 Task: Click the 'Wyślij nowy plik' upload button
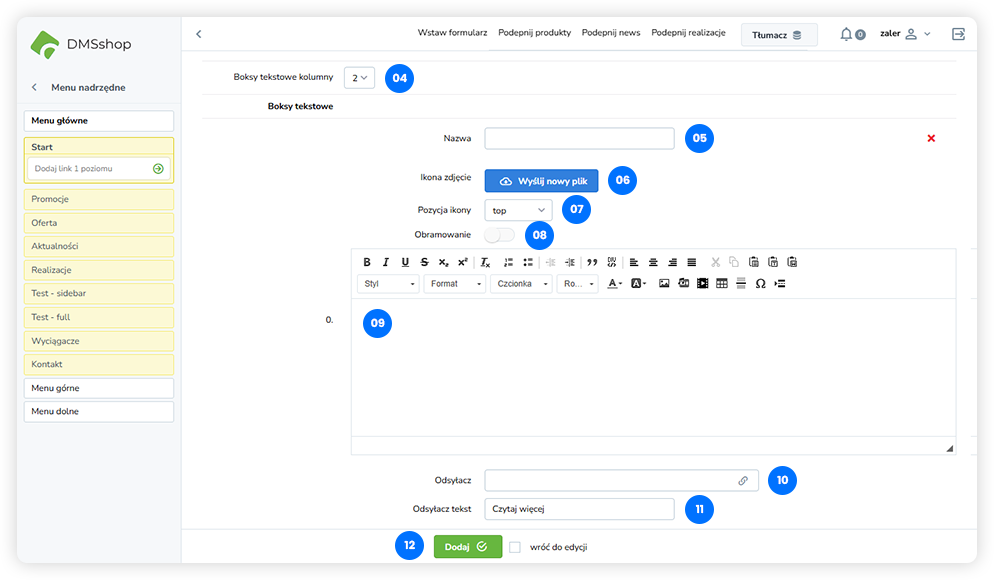(x=541, y=181)
